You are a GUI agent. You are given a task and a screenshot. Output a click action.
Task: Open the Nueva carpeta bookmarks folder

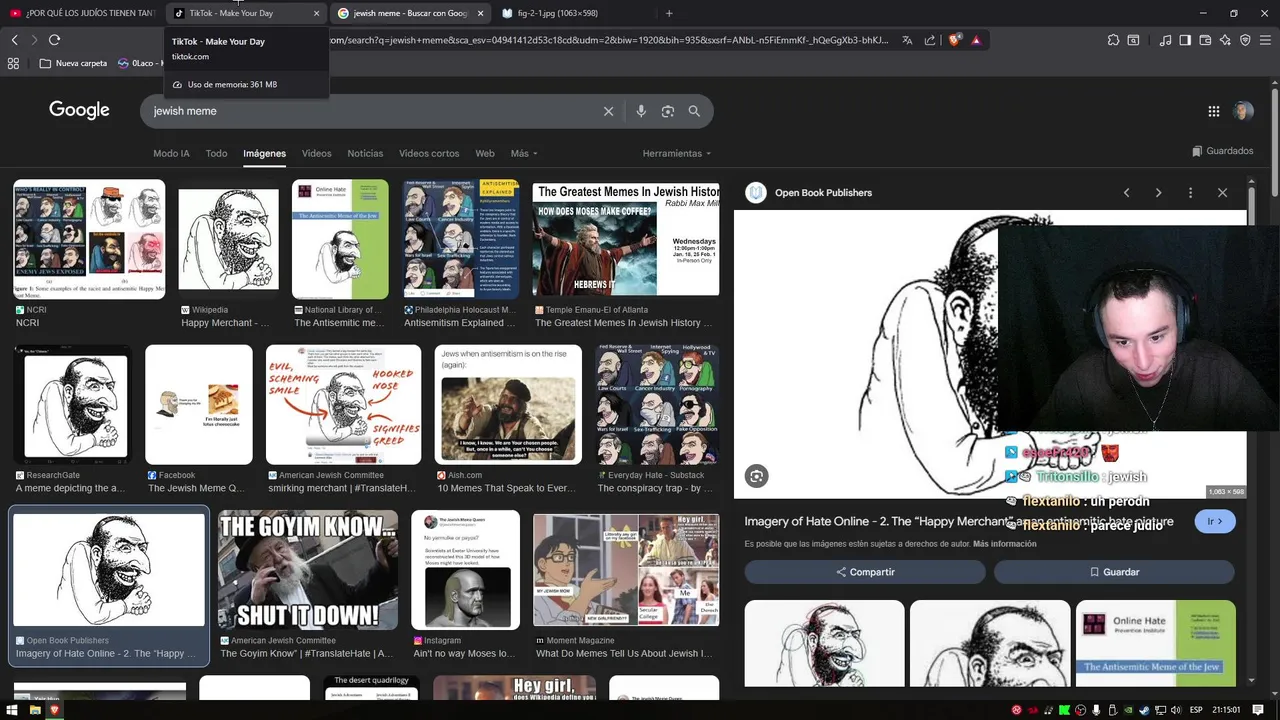(x=73, y=63)
